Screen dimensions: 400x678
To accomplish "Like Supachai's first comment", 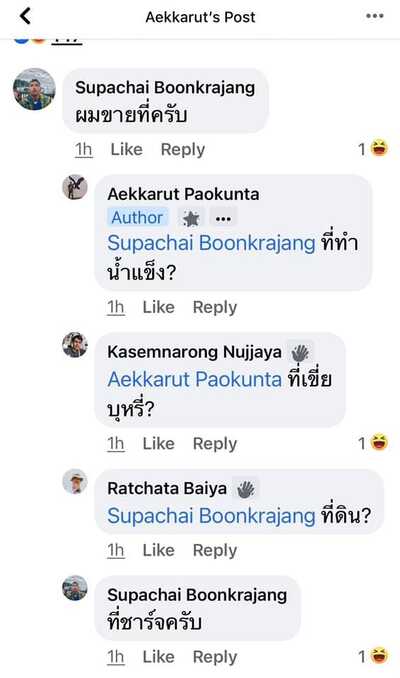I will (126, 149).
